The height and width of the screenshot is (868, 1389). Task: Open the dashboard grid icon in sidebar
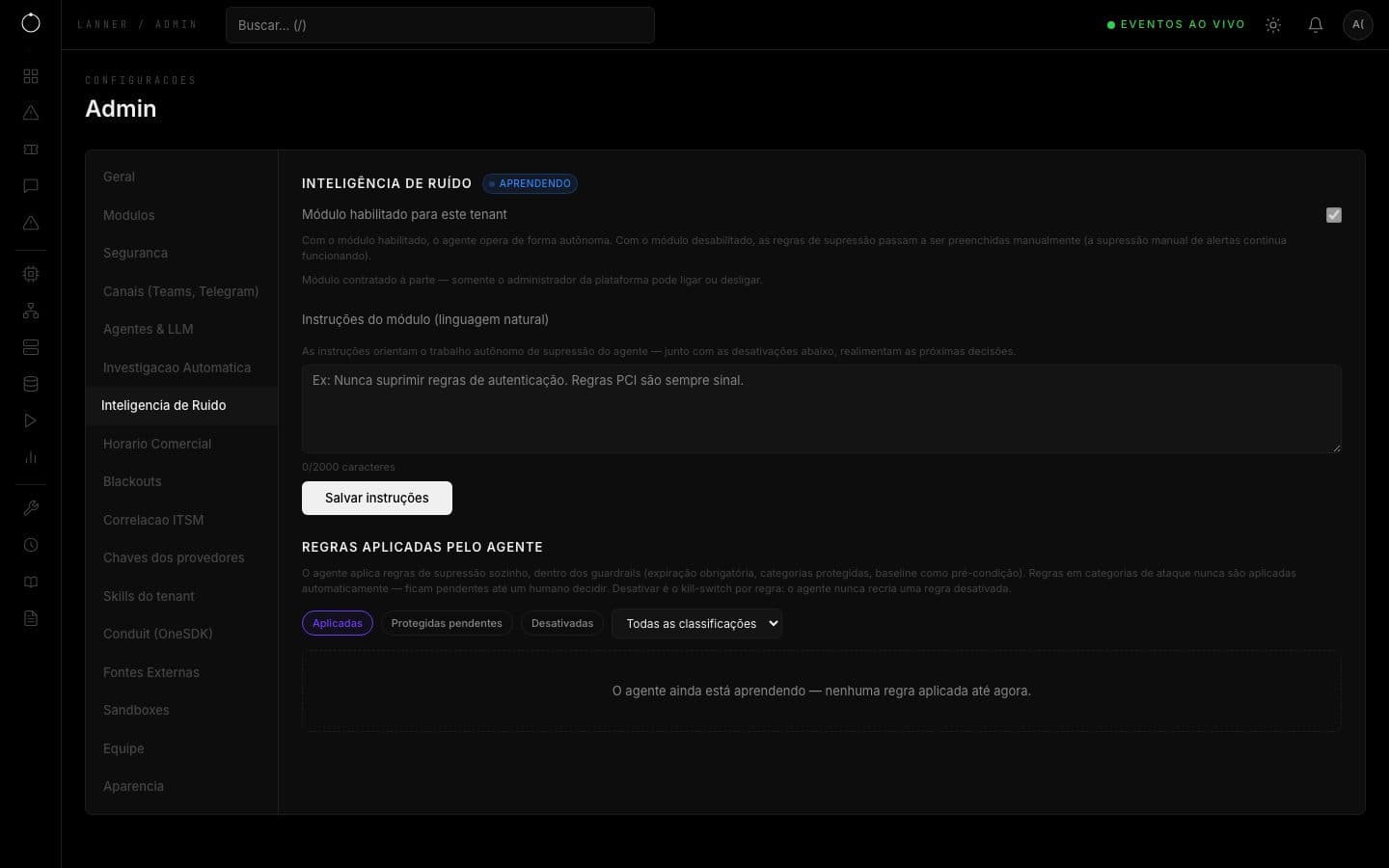pyautogui.click(x=31, y=76)
